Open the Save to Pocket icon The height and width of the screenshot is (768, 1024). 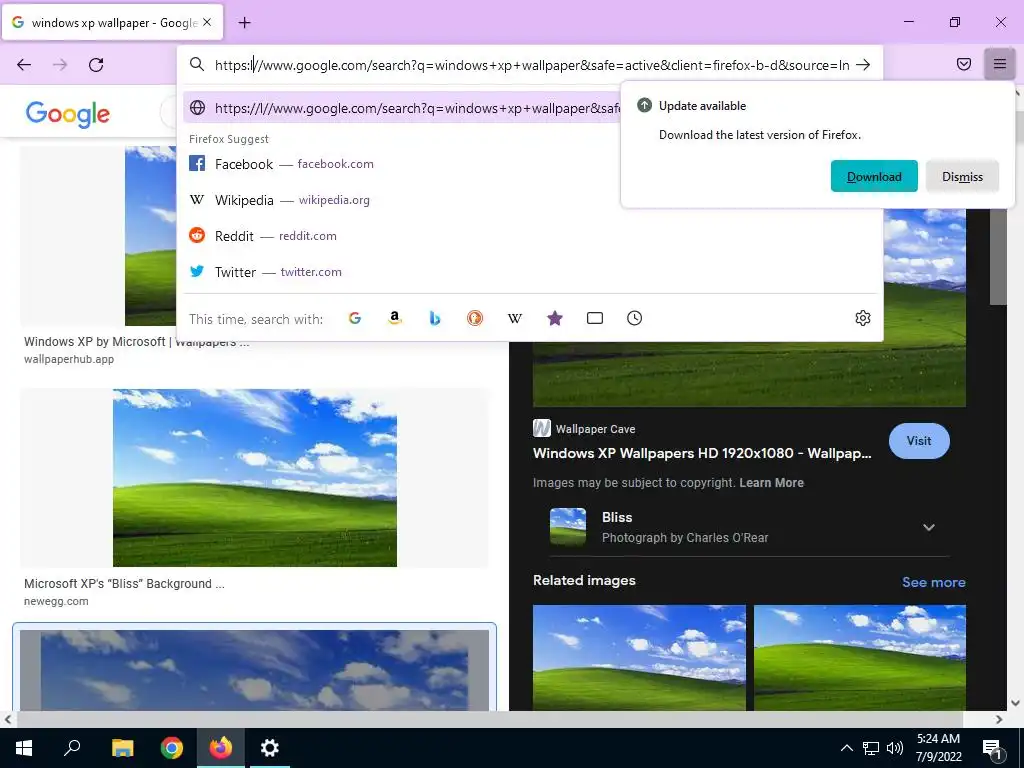[x=963, y=64]
